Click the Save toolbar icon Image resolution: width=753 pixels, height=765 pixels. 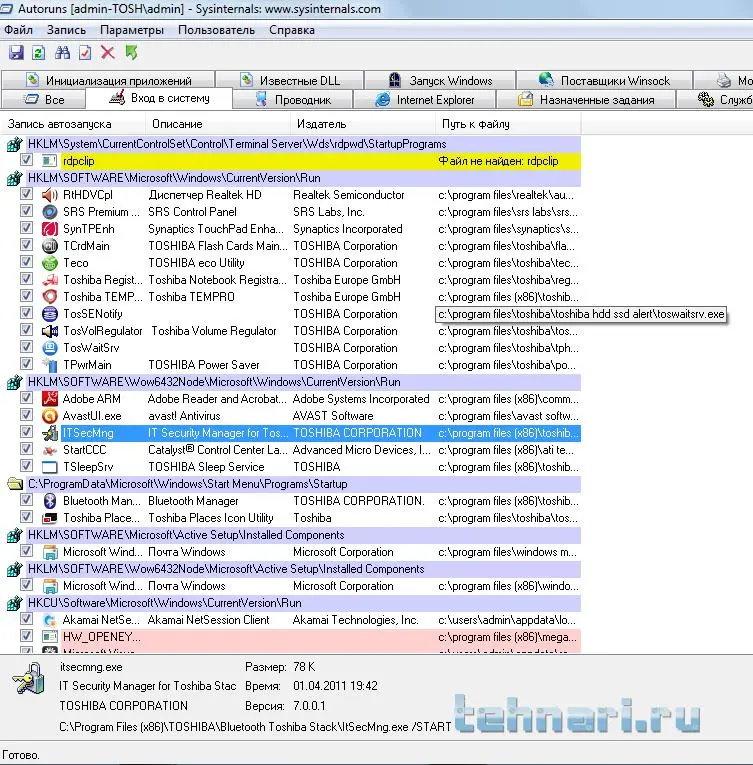tap(16, 52)
